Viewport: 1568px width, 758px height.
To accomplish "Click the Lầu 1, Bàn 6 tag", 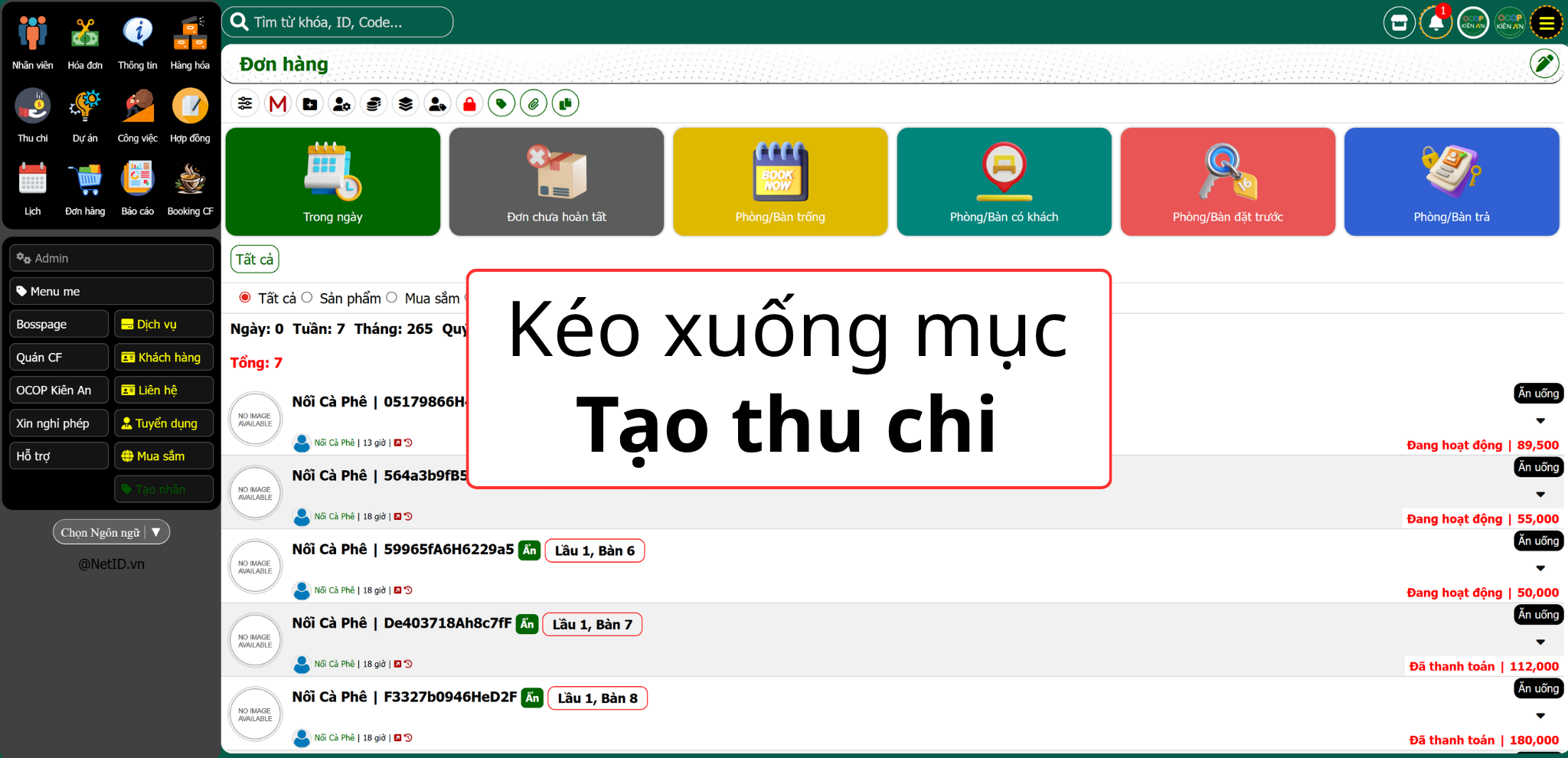I will (x=594, y=551).
